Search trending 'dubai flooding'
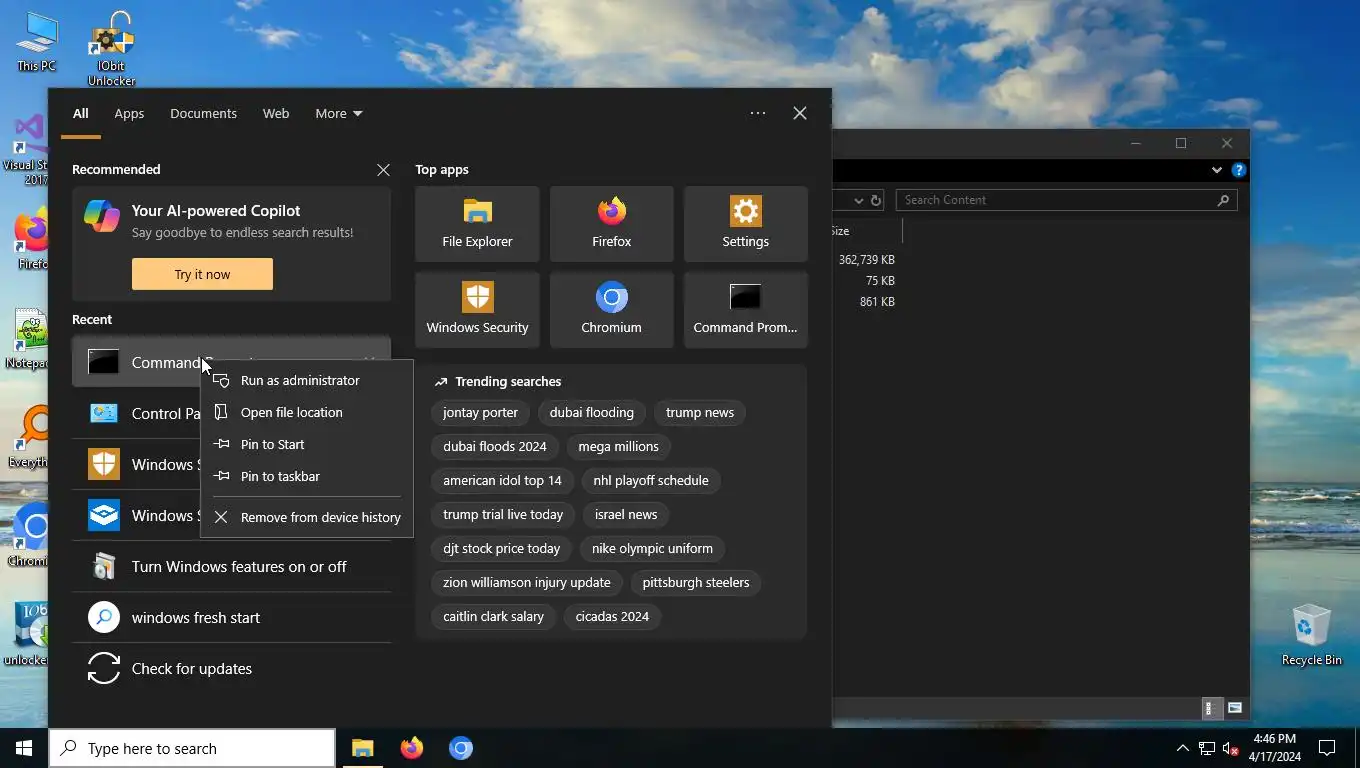Viewport: 1360px width, 768px height. 591,412
